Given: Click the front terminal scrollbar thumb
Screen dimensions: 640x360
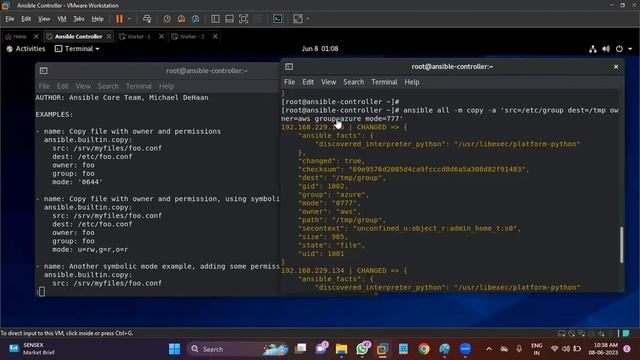Looking at the screenshot, I should click(621, 244).
